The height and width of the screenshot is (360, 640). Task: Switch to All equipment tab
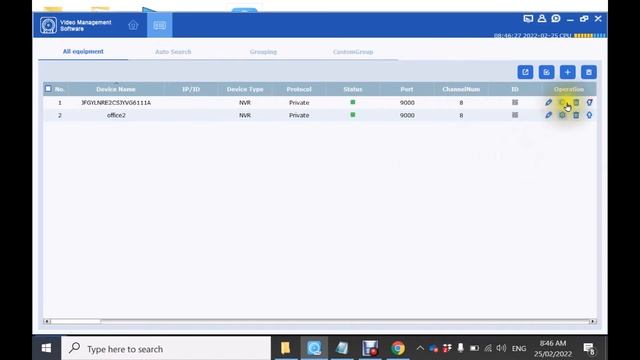83,51
